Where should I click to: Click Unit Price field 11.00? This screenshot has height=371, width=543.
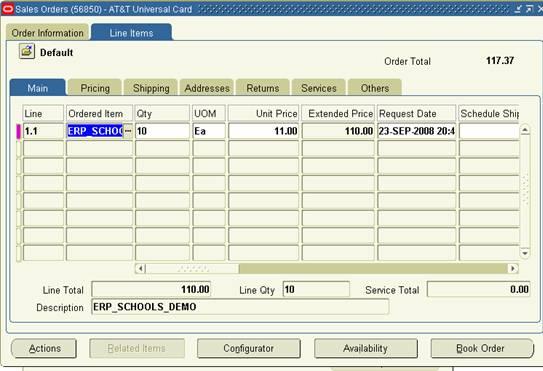(x=264, y=131)
